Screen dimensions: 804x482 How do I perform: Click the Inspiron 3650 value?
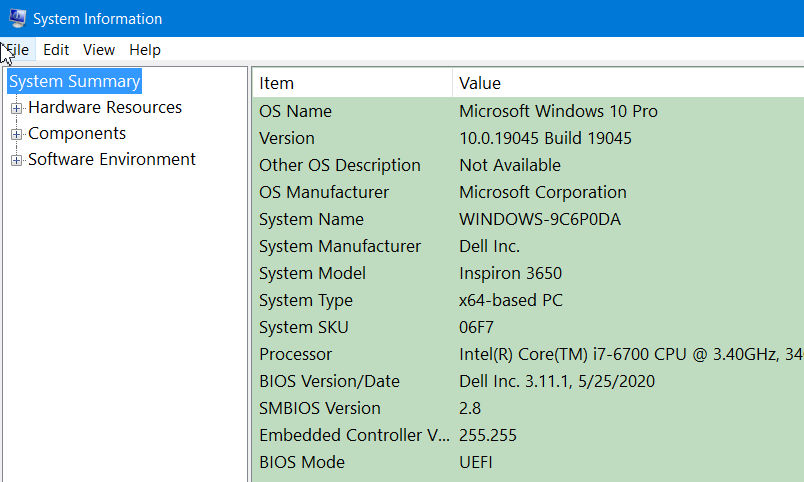510,273
